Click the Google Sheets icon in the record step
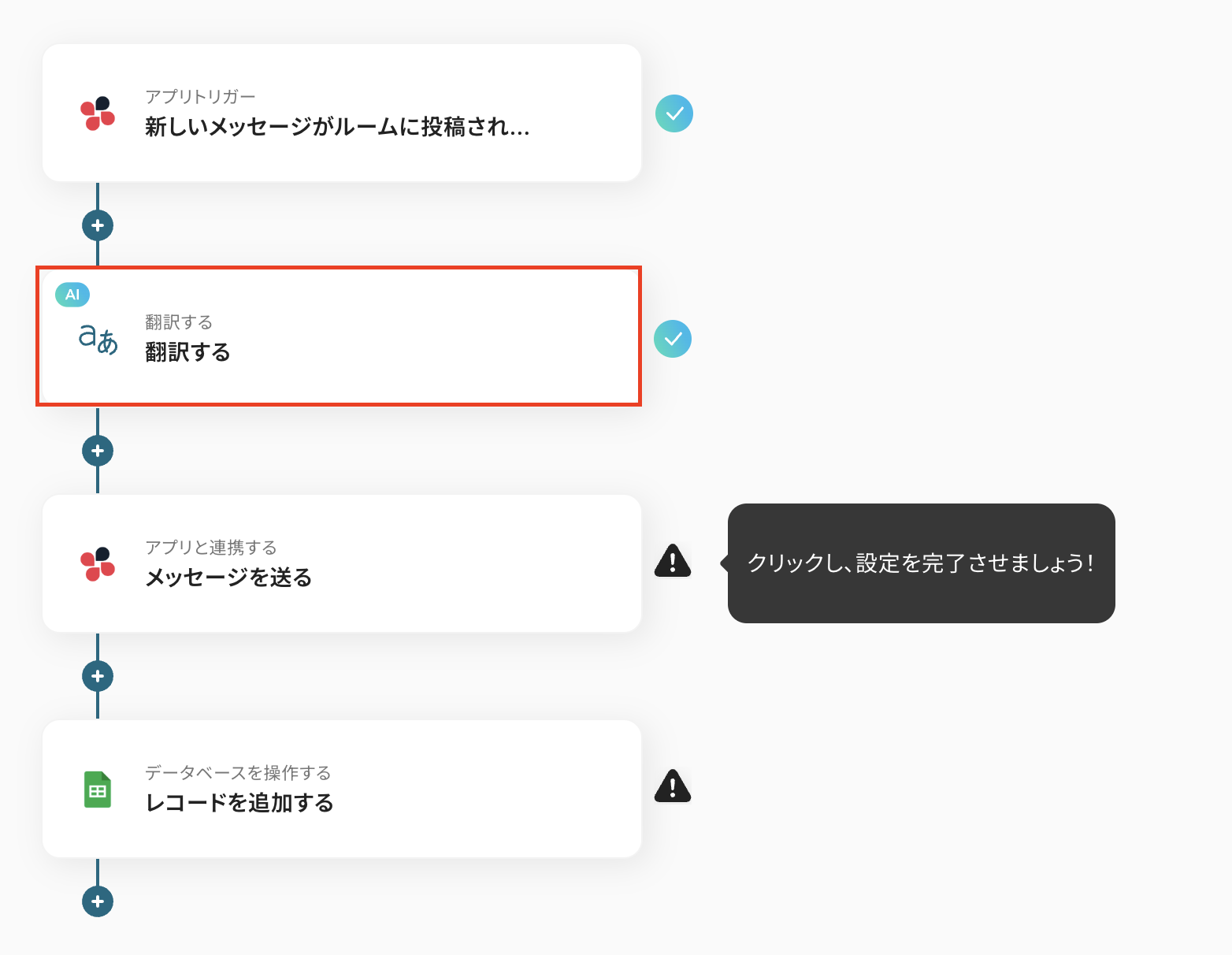1232x955 pixels. [x=98, y=790]
